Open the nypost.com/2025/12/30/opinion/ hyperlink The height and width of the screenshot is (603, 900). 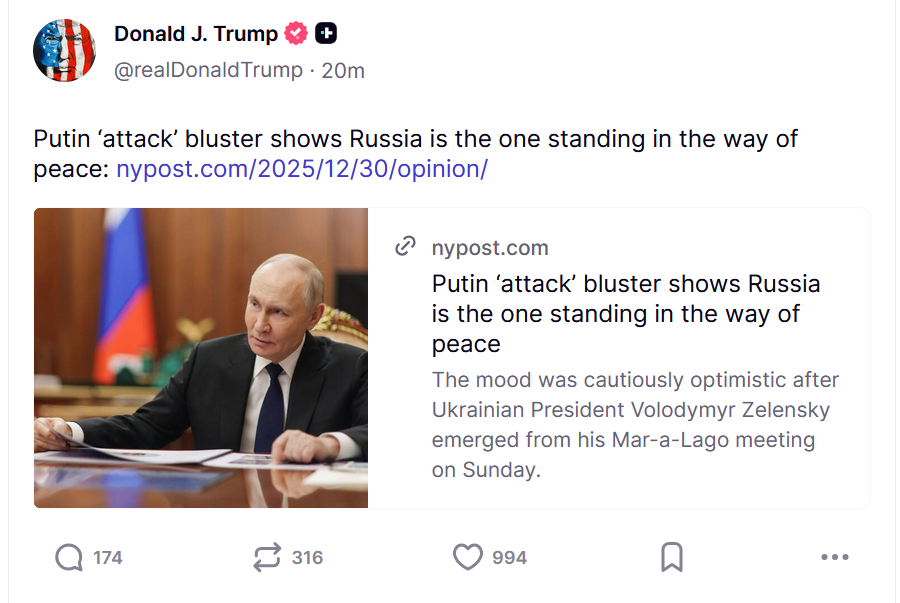click(x=302, y=169)
